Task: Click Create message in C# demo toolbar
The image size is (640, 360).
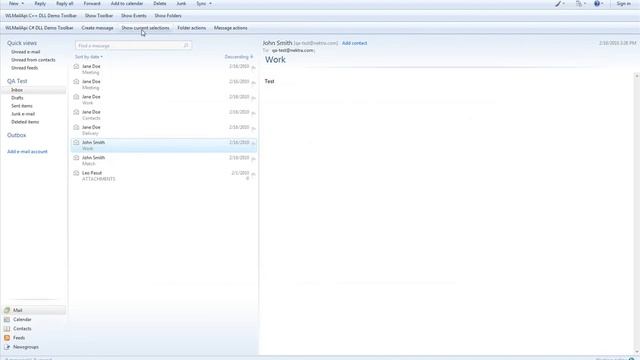Action: click(x=97, y=28)
